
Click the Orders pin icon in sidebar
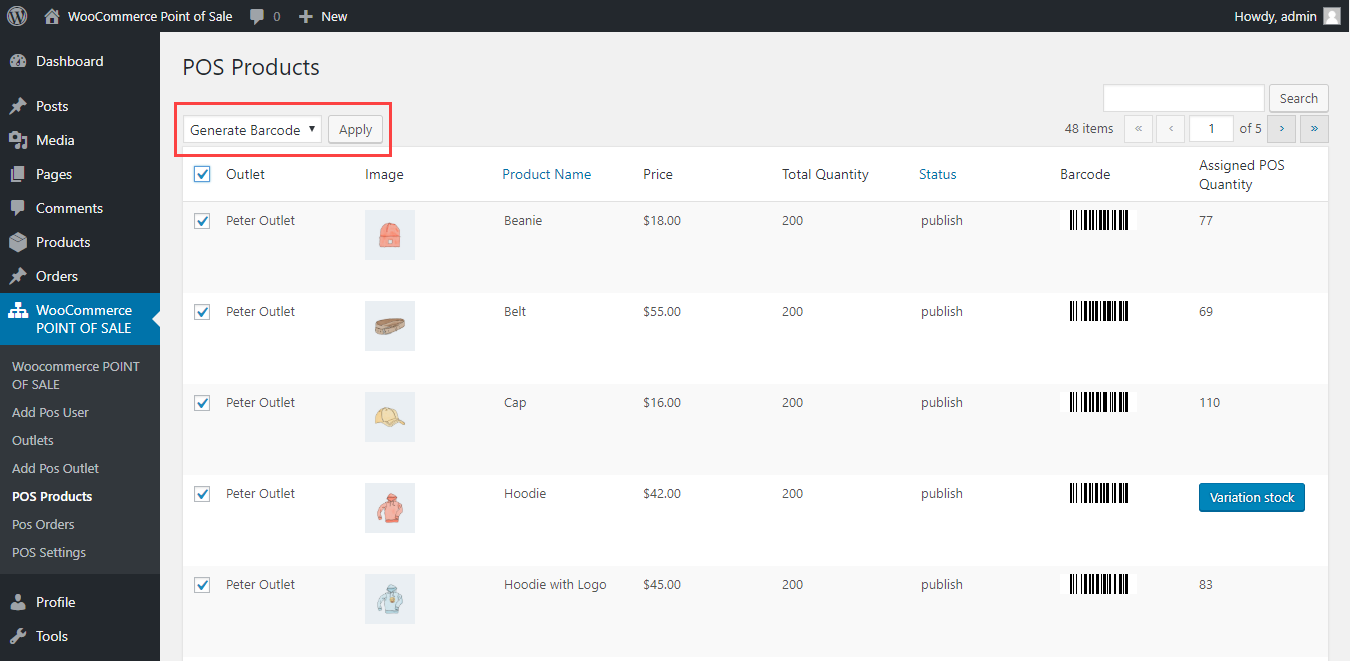(18, 276)
